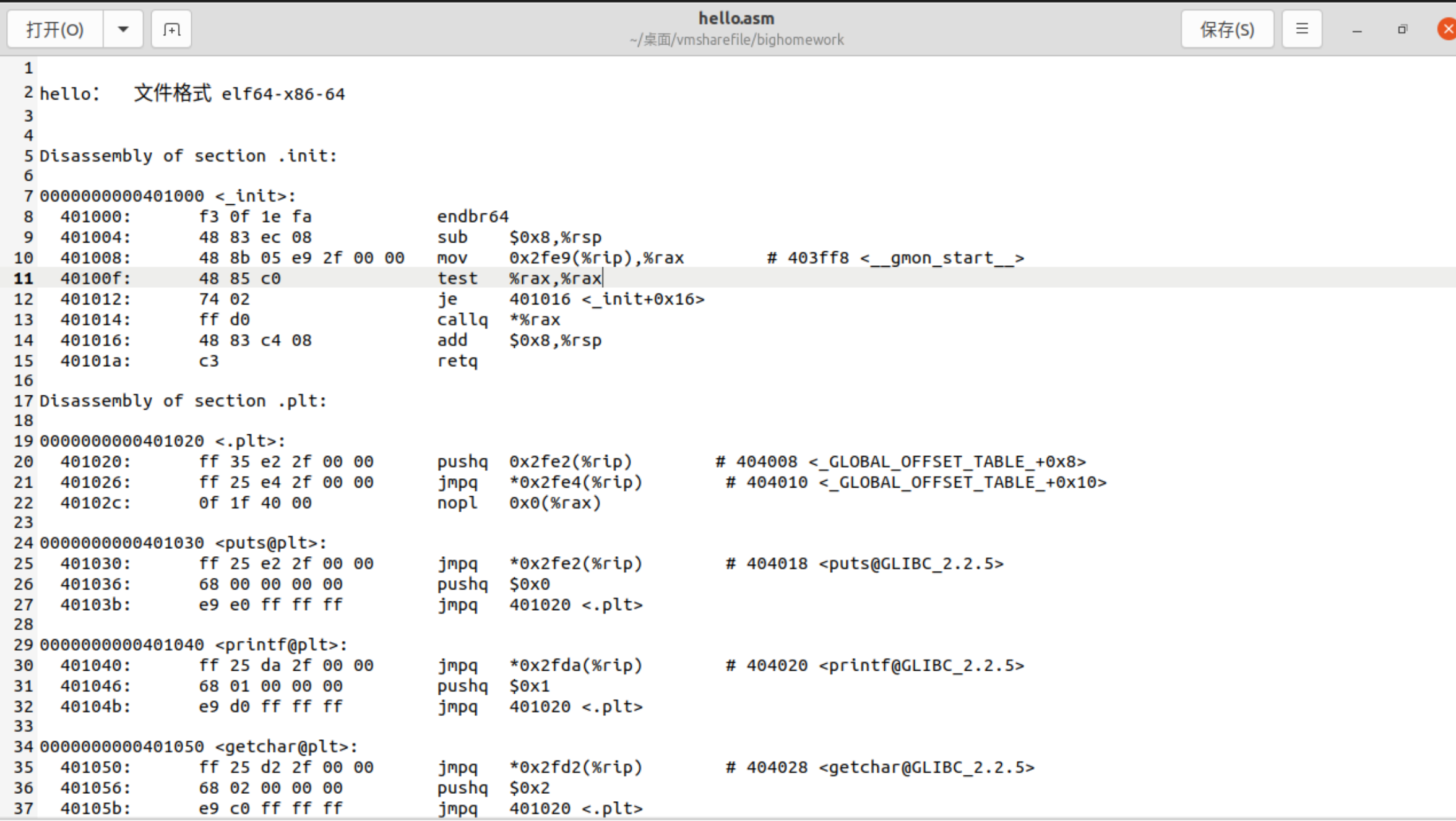Restore the window size
This screenshot has height=821, width=1456.
pyautogui.click(x=1402, y=29)
